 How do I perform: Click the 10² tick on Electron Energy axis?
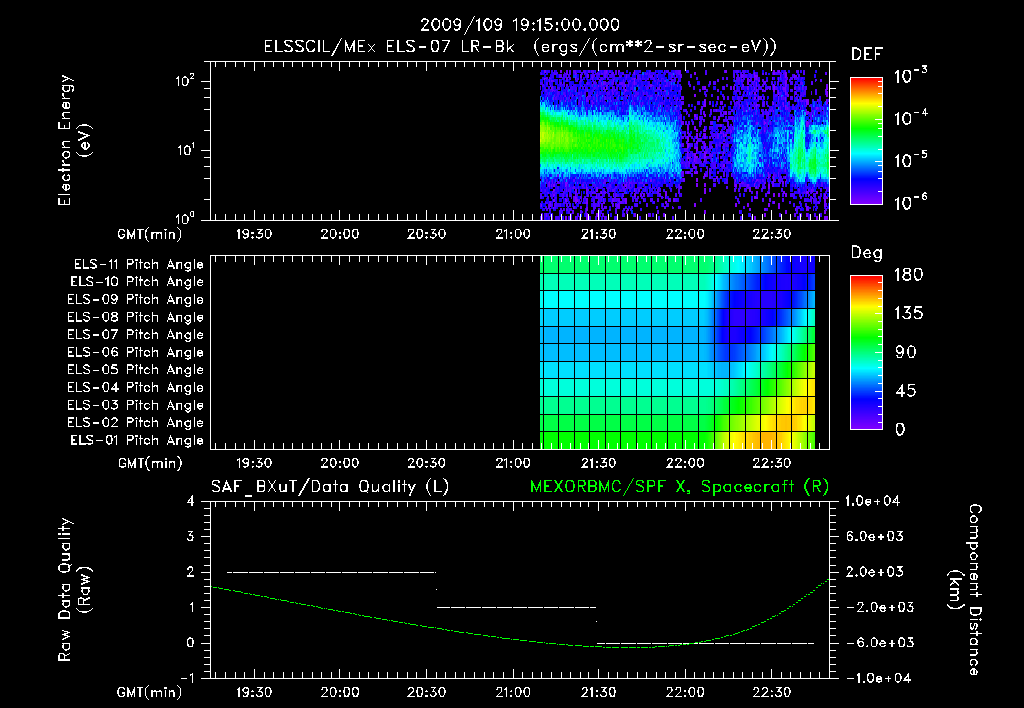[185, 81]
